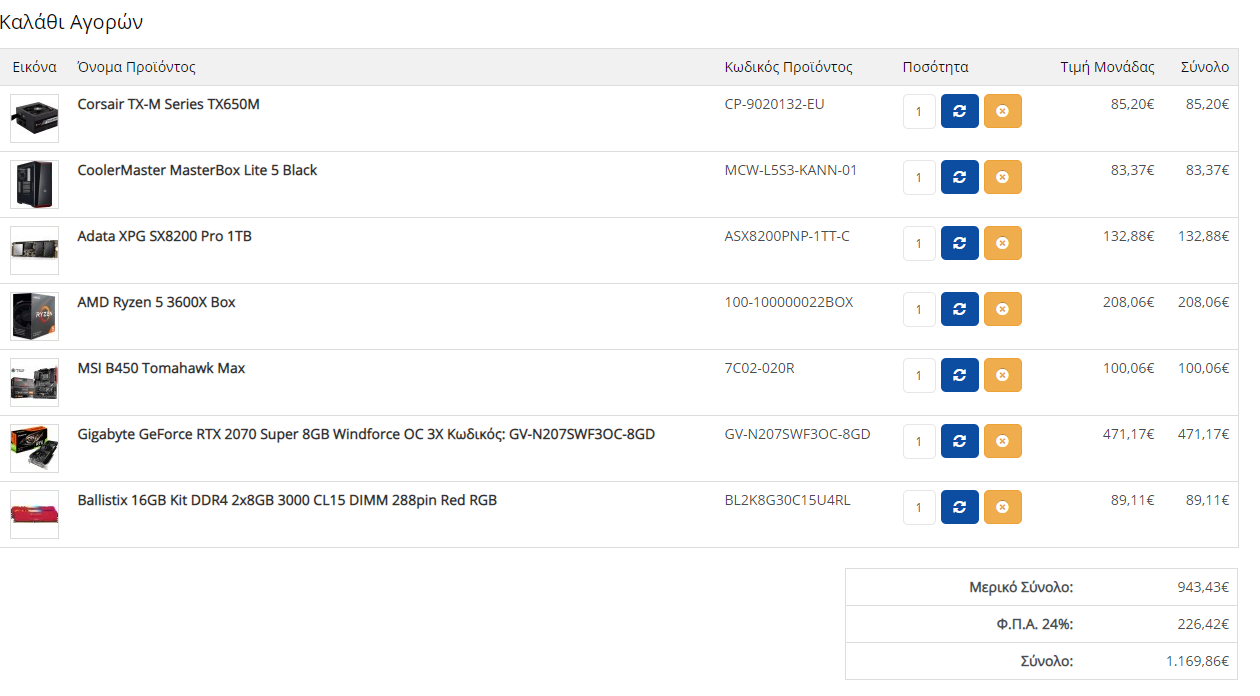Screen dimensions: 1260x696
Task: Edit quantity field for Ballistix 16GB Kit
Action: pyautogui.click(x=919, y=507)
